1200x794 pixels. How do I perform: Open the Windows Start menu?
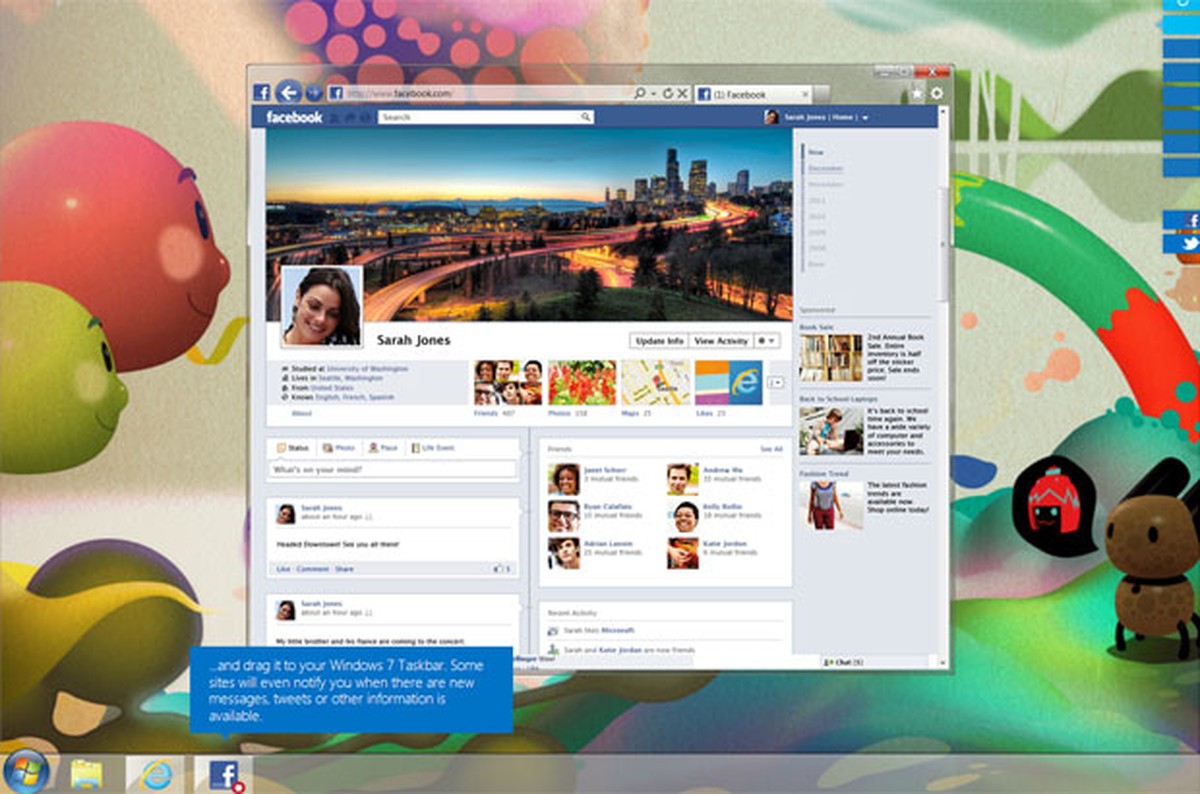pyautogui.click(x=24, y=771)
